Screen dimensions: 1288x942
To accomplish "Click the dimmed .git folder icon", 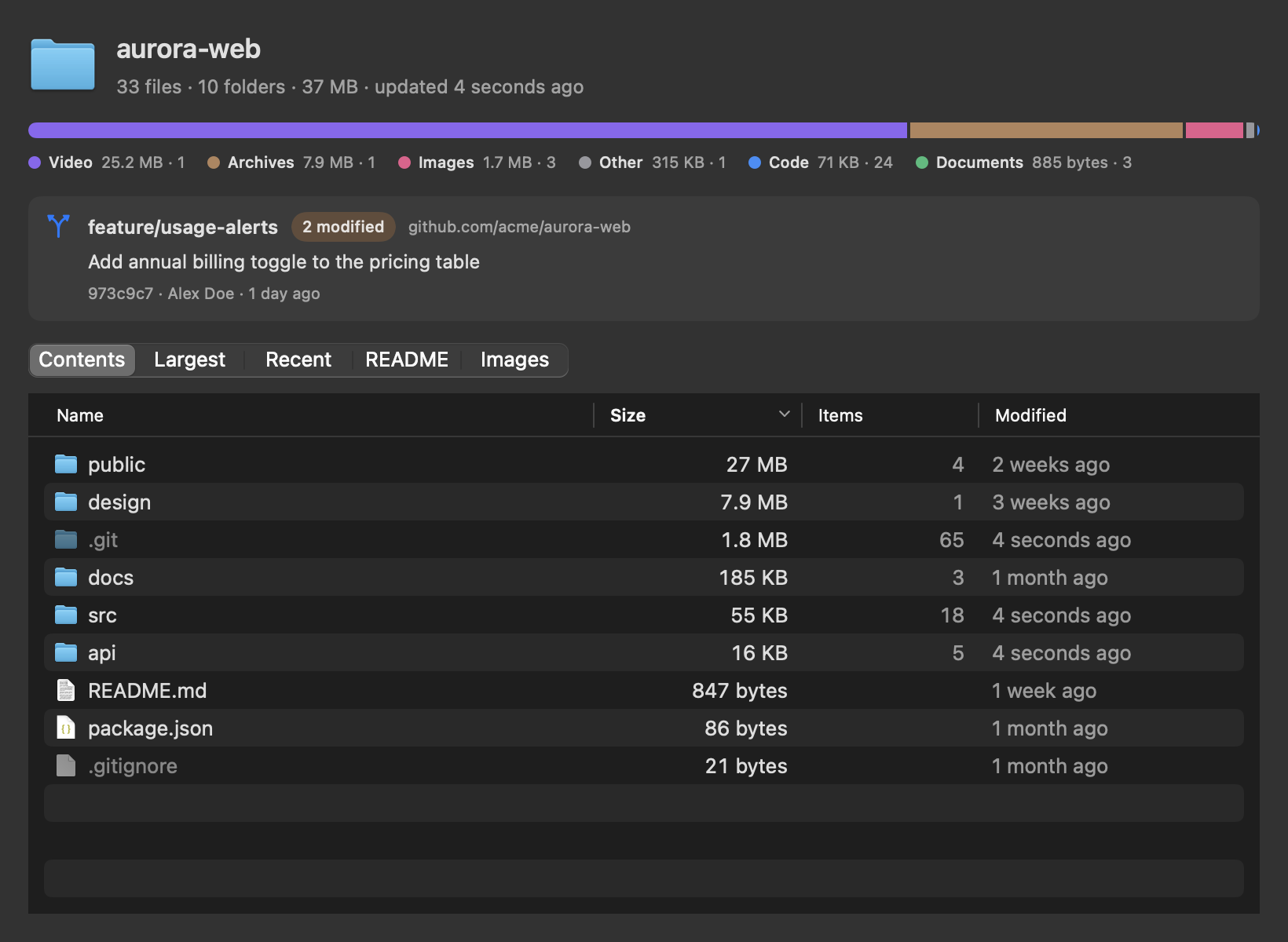I will point(66,539).
